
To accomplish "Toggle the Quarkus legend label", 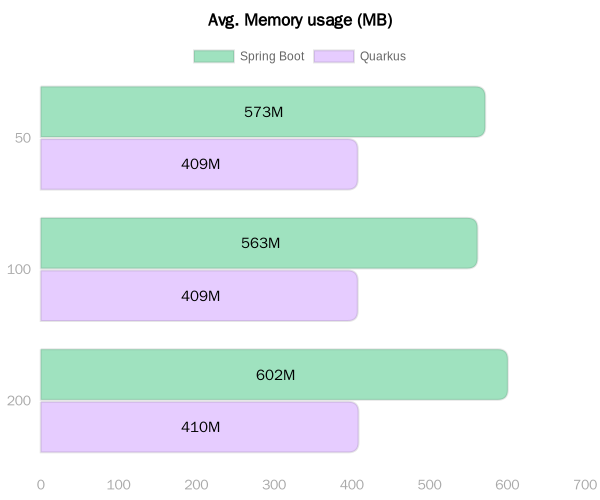I will click(383, 56).
